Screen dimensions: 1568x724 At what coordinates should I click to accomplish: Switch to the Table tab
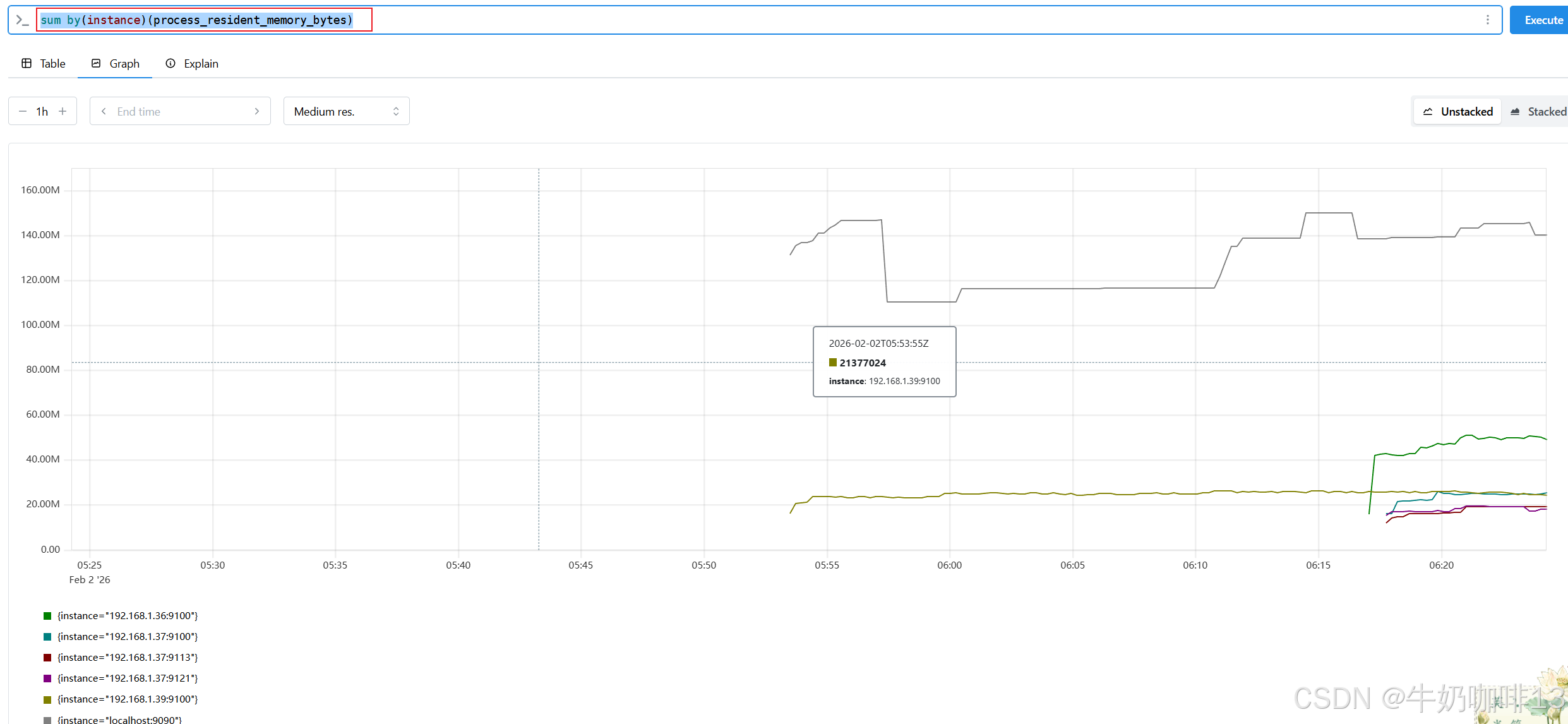(52, 63)
